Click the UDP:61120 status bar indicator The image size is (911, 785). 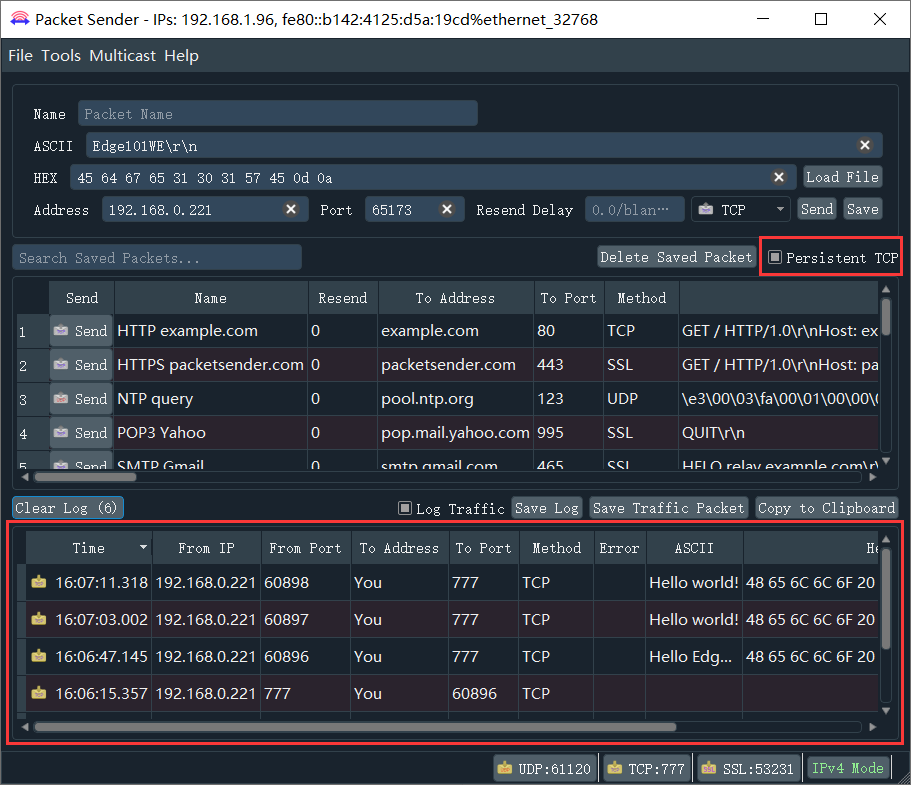click(544, 768)
